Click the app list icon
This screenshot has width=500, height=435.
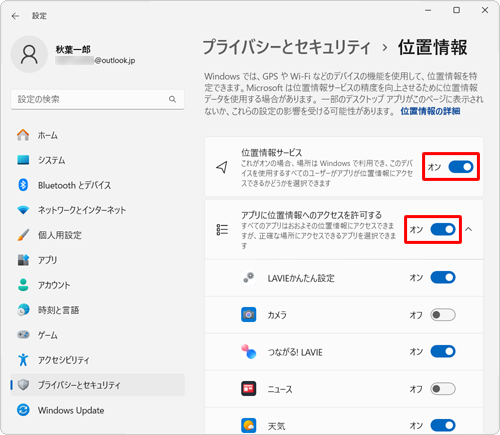click(222, 230)
